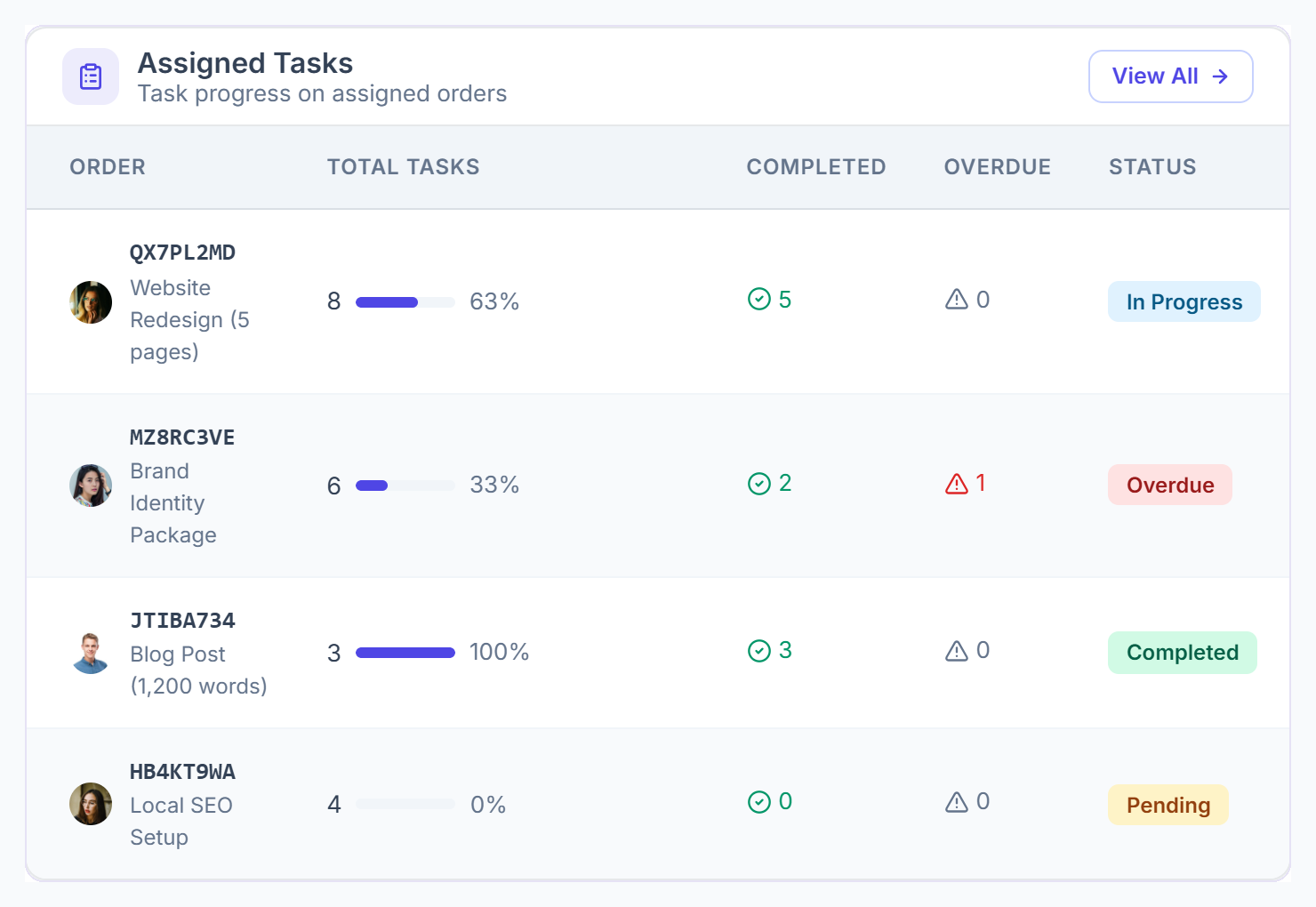Click the Local SEO Setup title
The width and height of the screenshot is (1316, 907).
[181, 822]
